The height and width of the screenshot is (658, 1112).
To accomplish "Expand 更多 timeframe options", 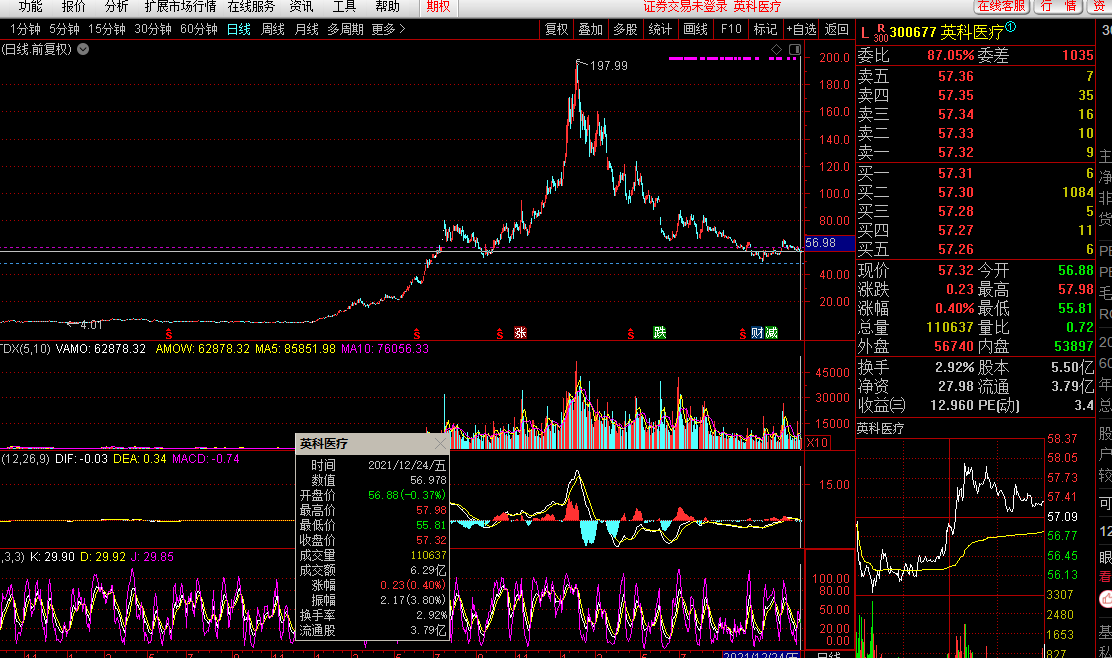I will (x=388, y=29).
